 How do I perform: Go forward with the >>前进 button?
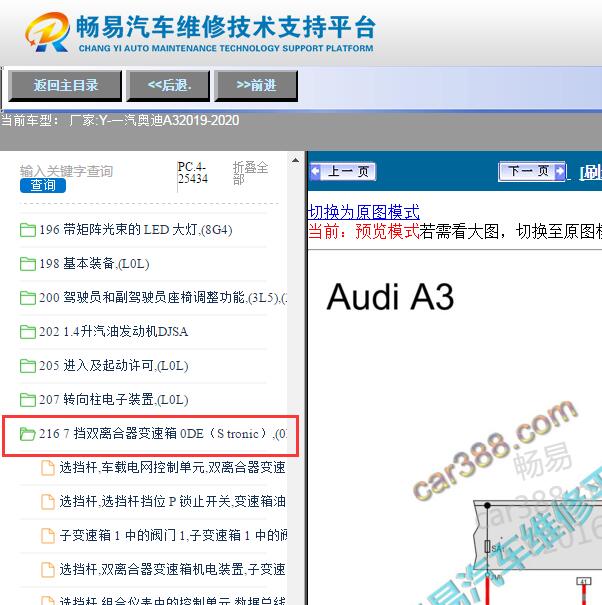256,86
